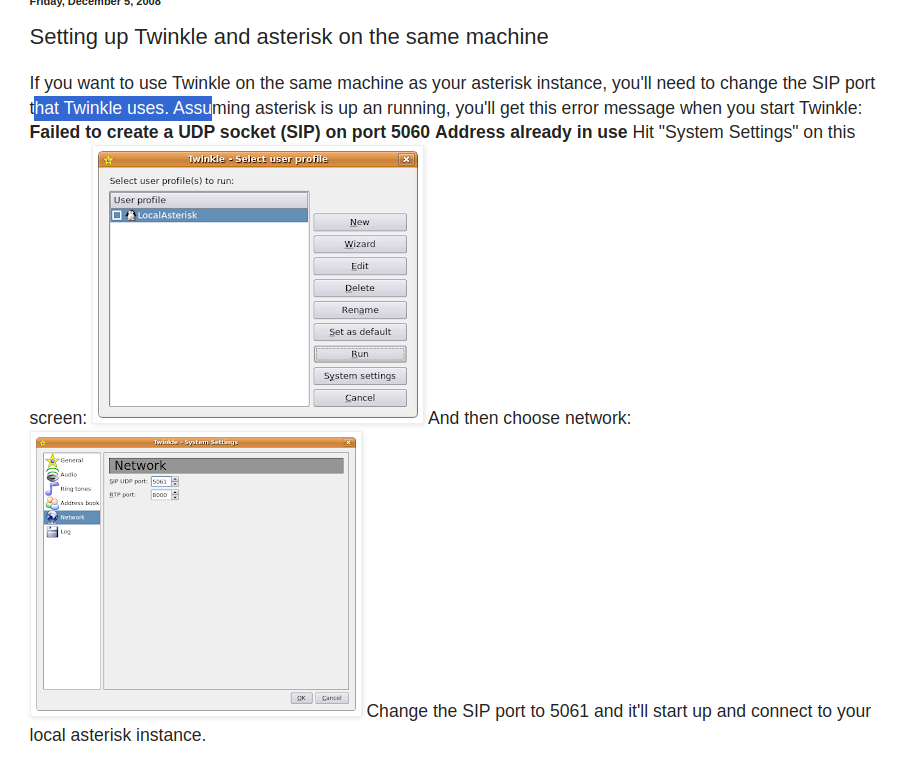The width and height of the screenshot is (912, 760).
Task: Click the Set as default button
Action: [x=359, y=332]
